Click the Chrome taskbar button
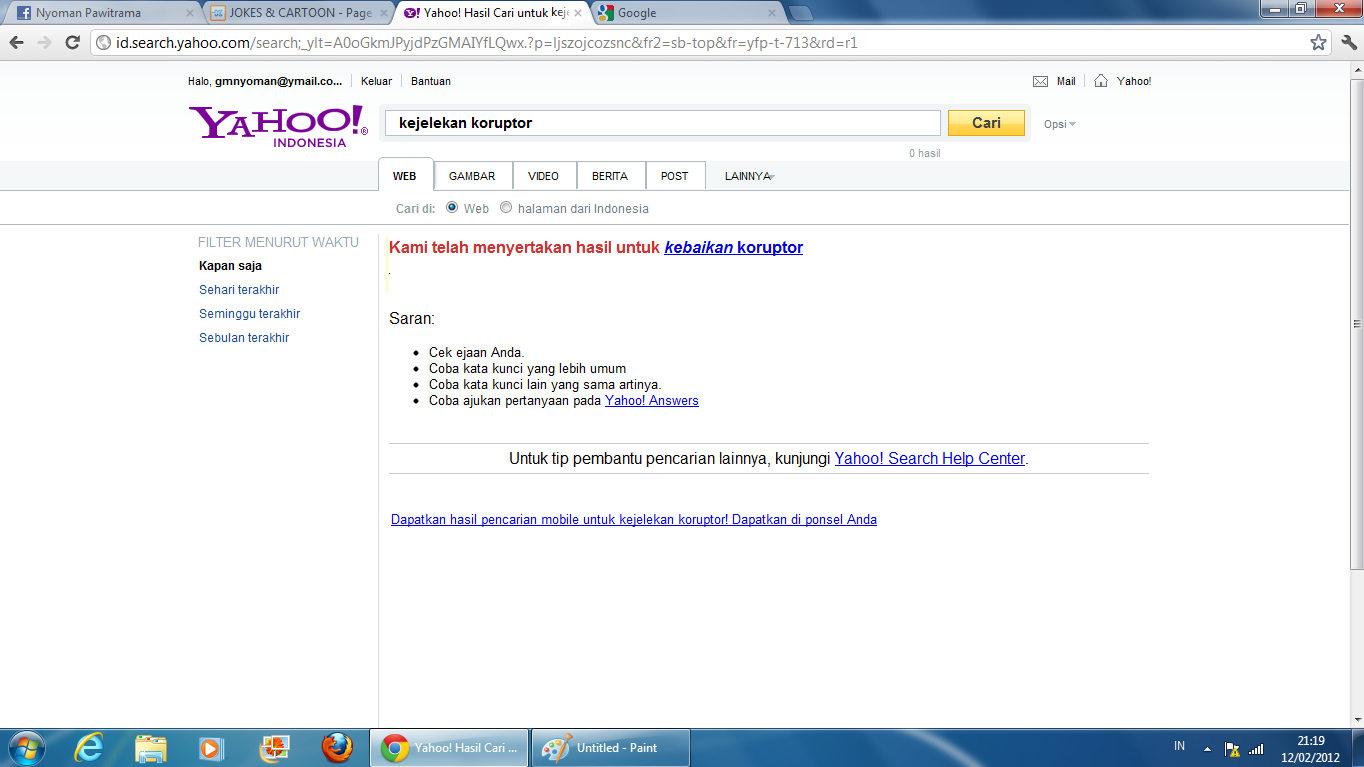This screenshot has height=767, width=1364. (x=449, y=747)
